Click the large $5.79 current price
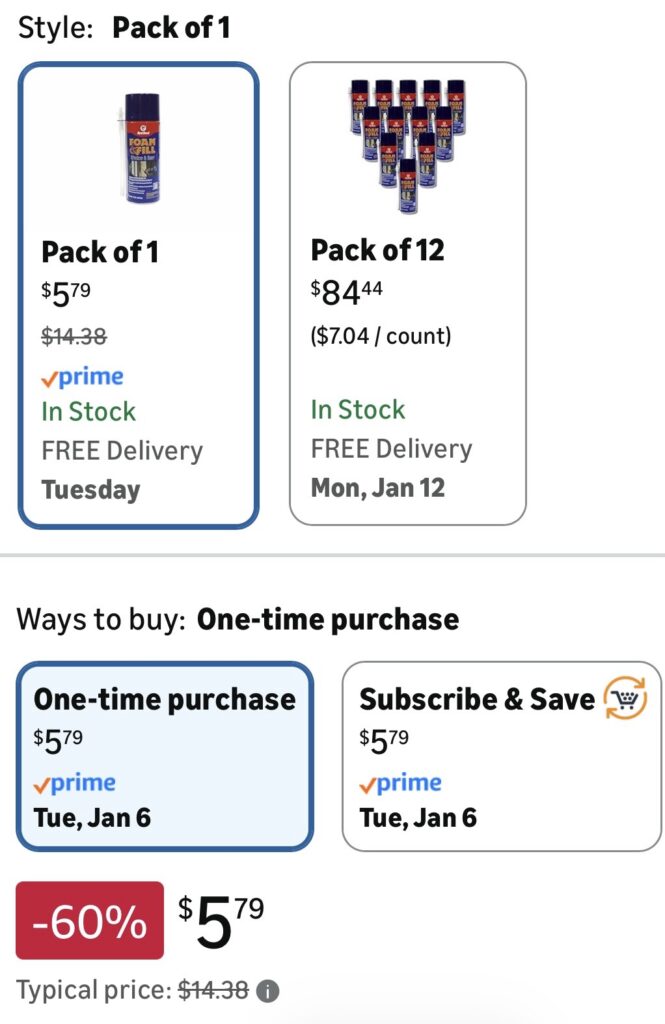The height and width of the screenshot is (1024, 665). click(221, 922)
